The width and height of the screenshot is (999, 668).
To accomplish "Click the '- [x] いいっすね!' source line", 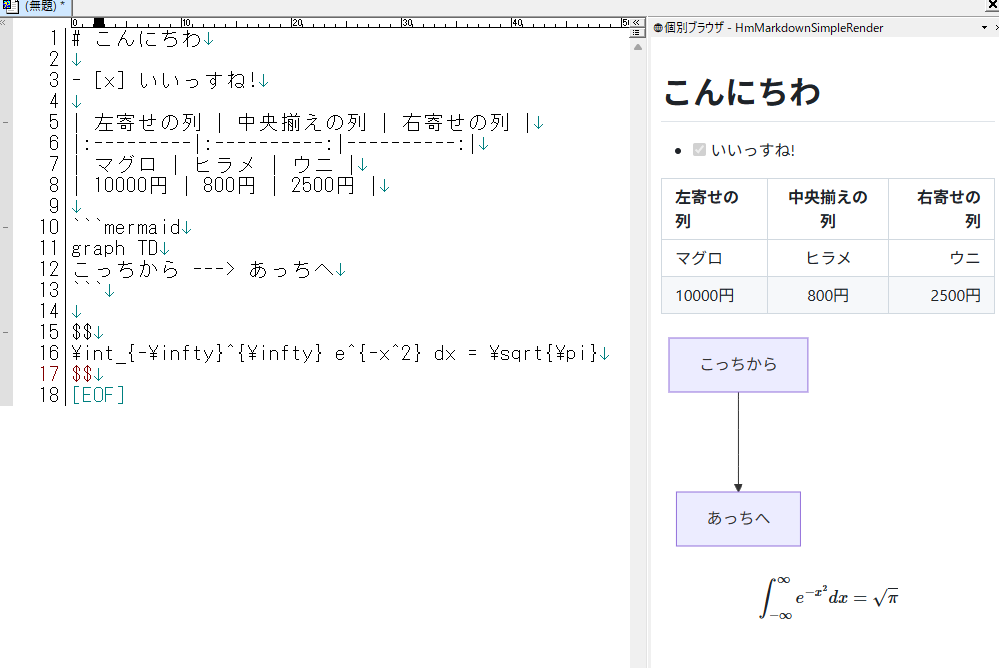I will (170, 80).
